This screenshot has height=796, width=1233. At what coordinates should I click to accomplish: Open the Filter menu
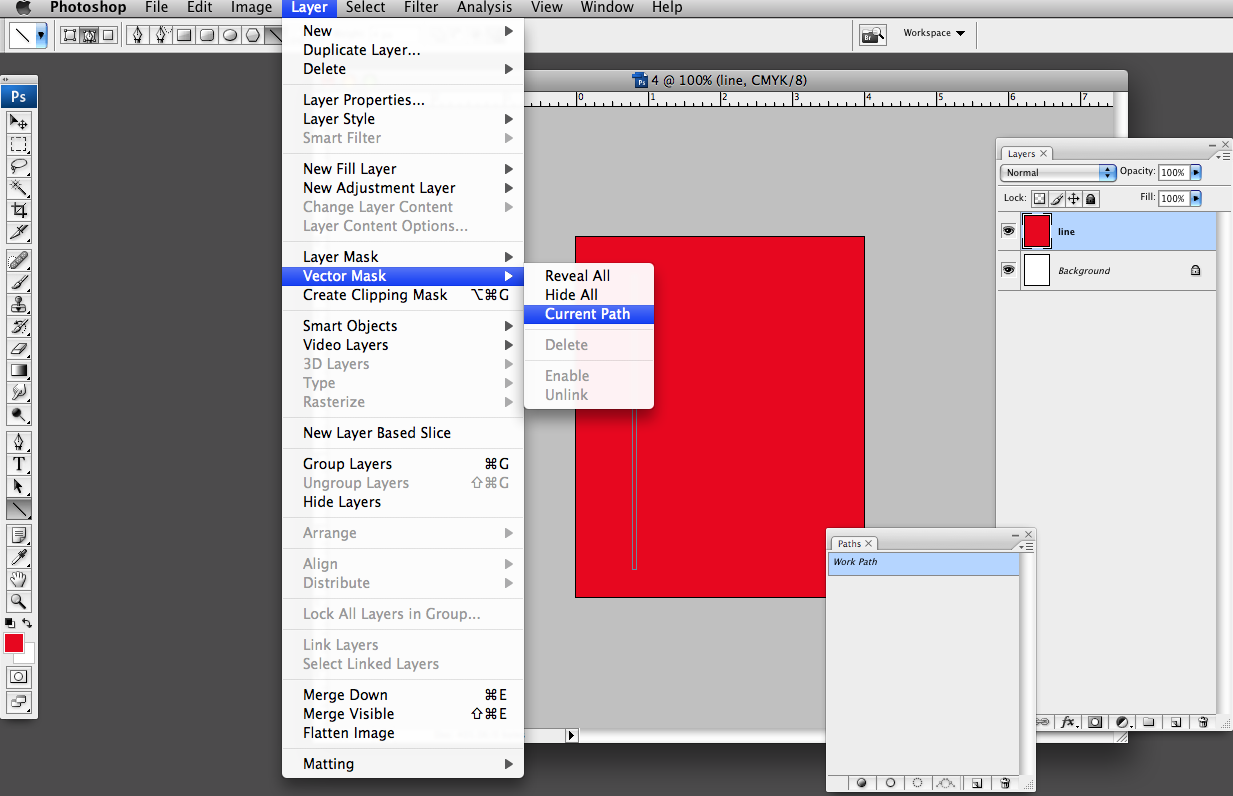pos(421,7)
